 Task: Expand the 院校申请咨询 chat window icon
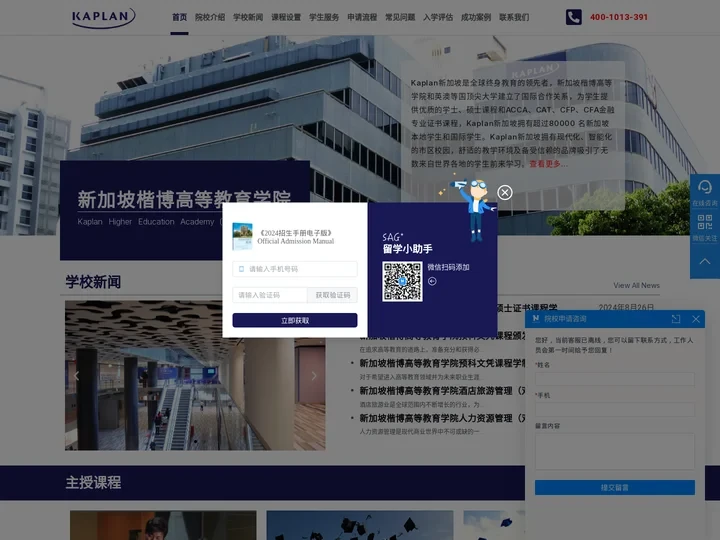click(675, 319)
